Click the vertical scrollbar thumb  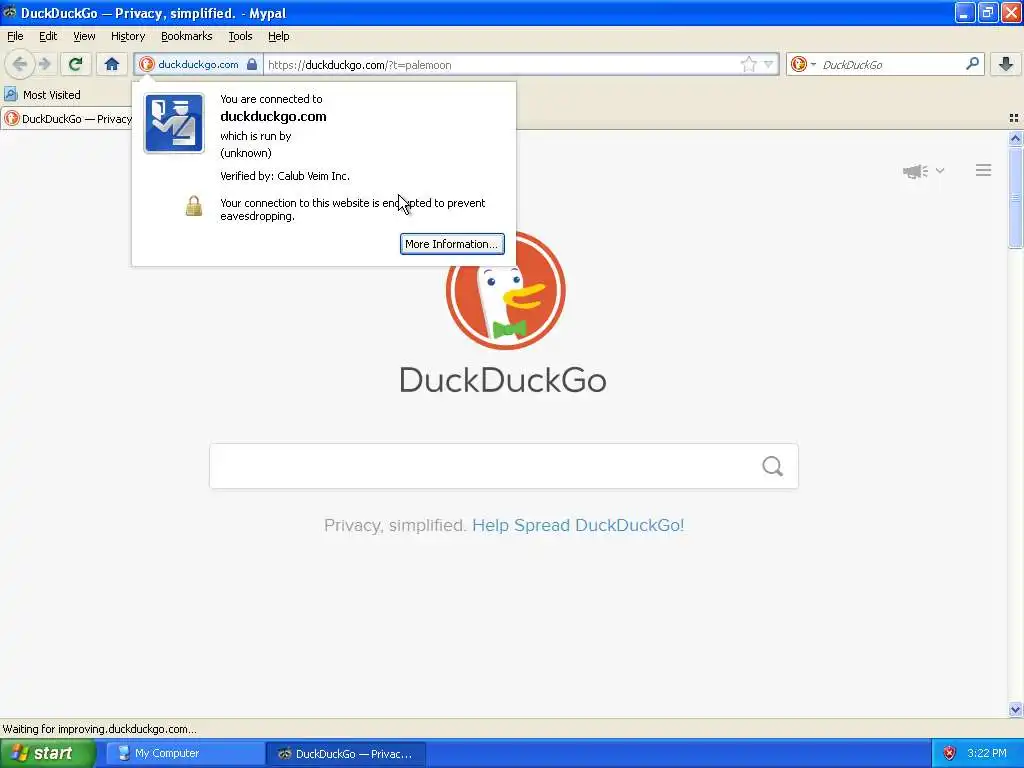click(x=1015, y=198)
